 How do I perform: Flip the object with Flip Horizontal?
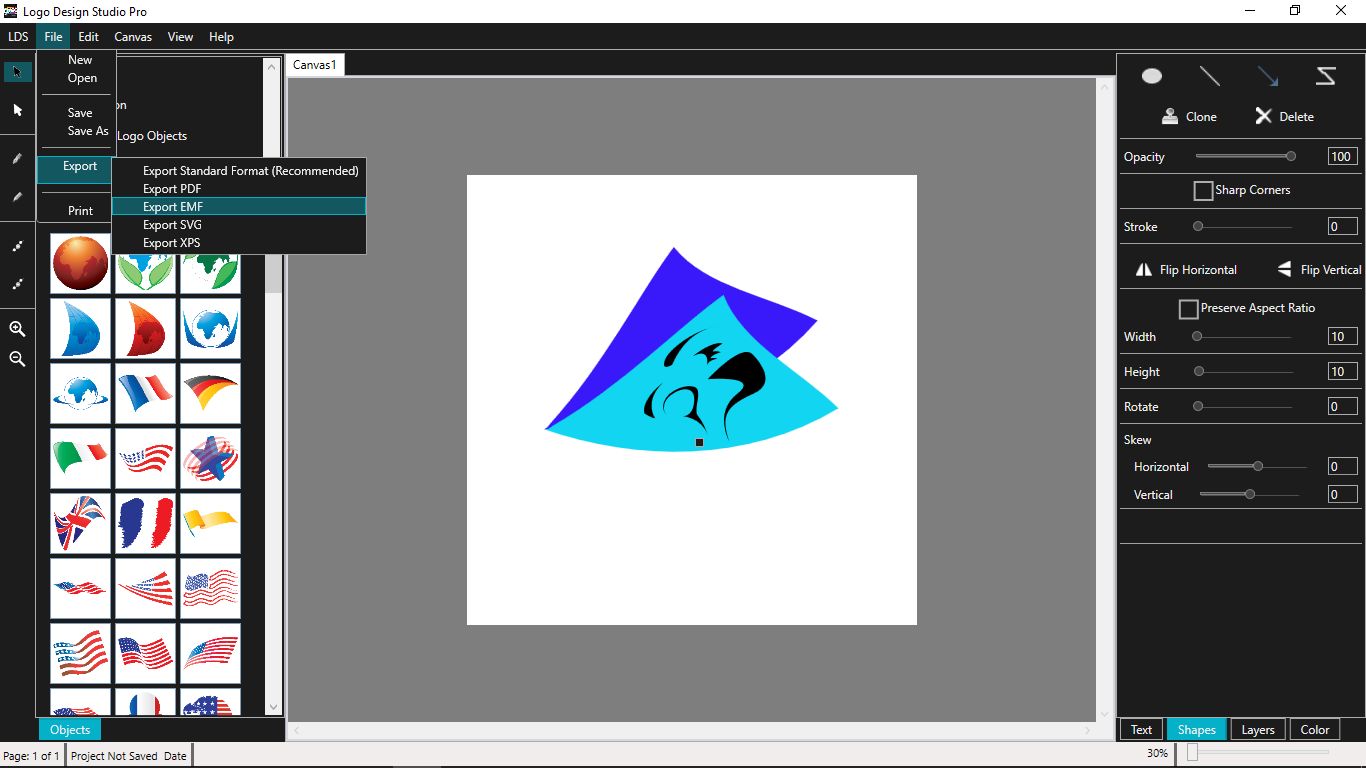point(1186,270)
